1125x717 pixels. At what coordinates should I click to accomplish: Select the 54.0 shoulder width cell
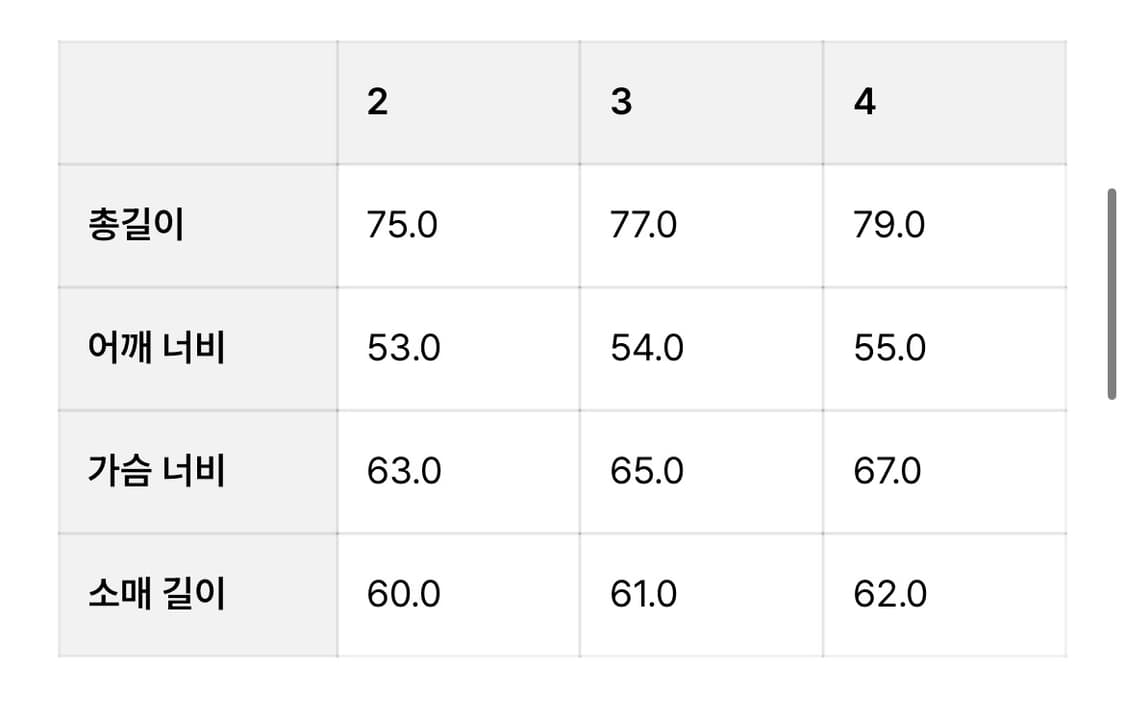(701, 349)
